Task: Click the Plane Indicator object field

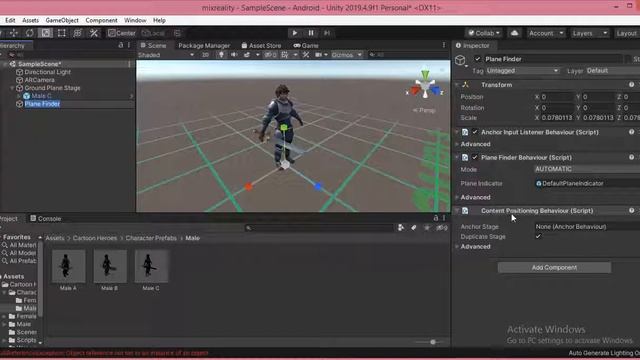Action: (587, 183)
